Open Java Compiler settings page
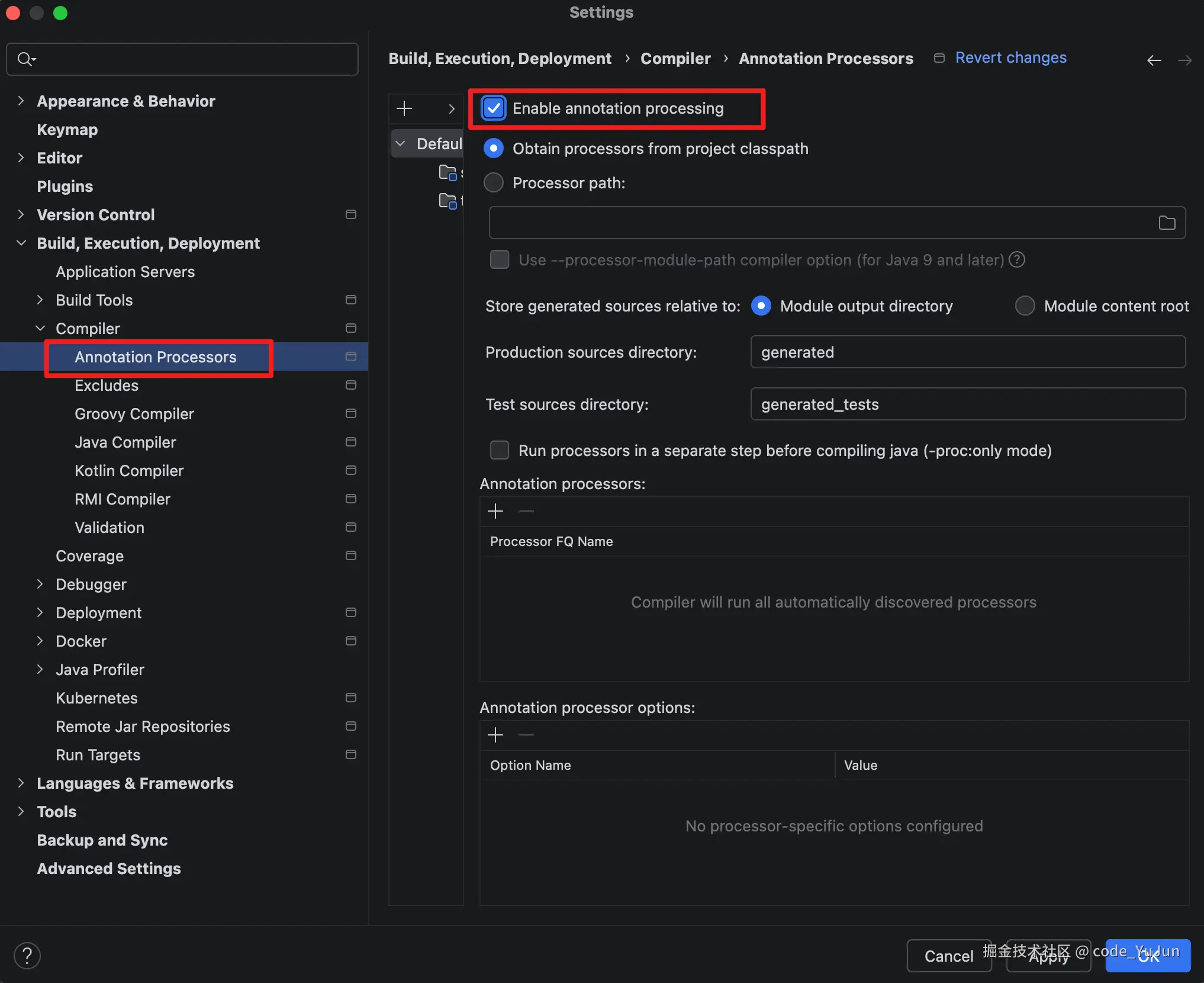This screenshot has height=983, width=1204. coord(125,442)
